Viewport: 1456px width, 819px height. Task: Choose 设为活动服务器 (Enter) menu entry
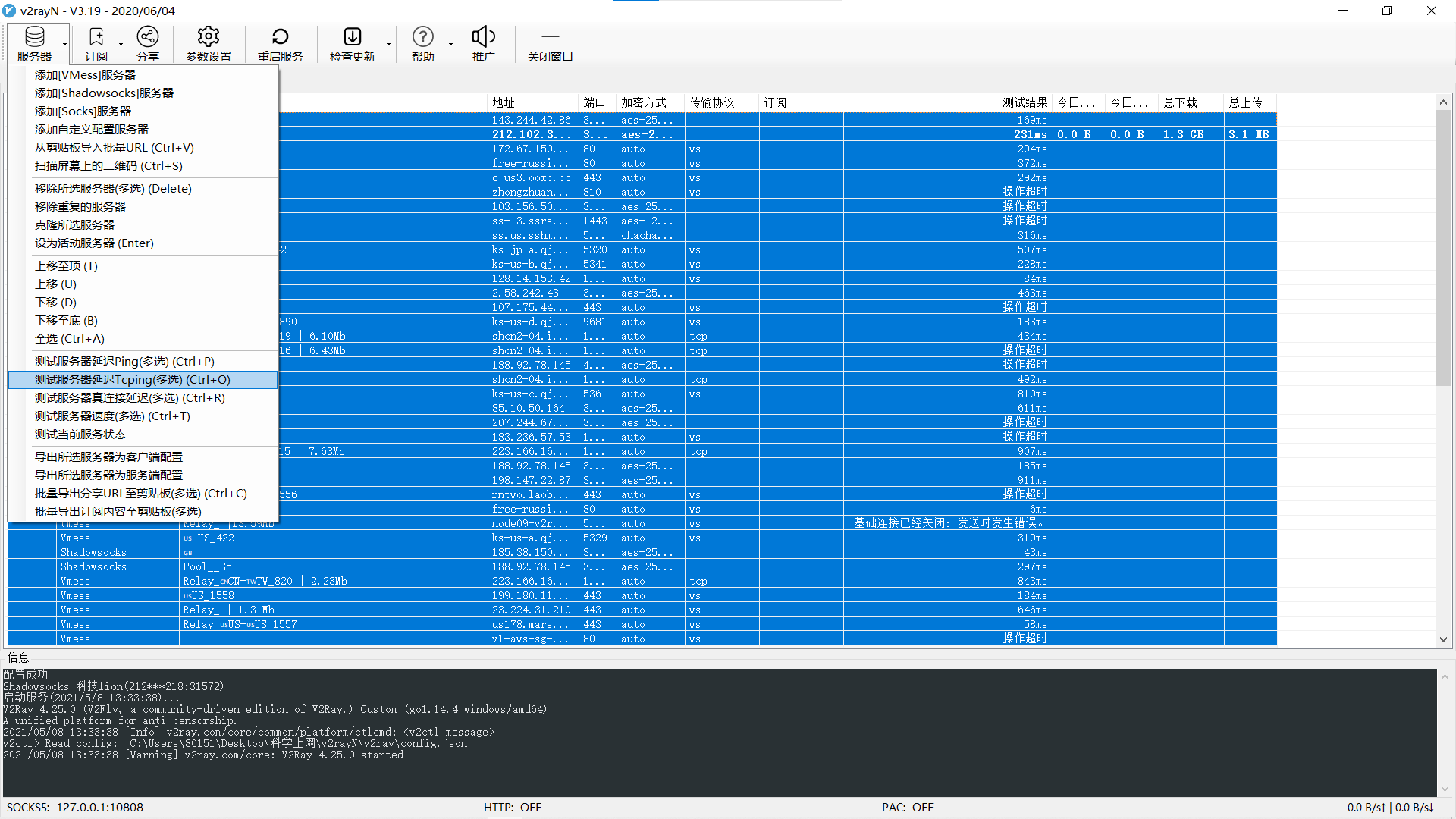143,243
